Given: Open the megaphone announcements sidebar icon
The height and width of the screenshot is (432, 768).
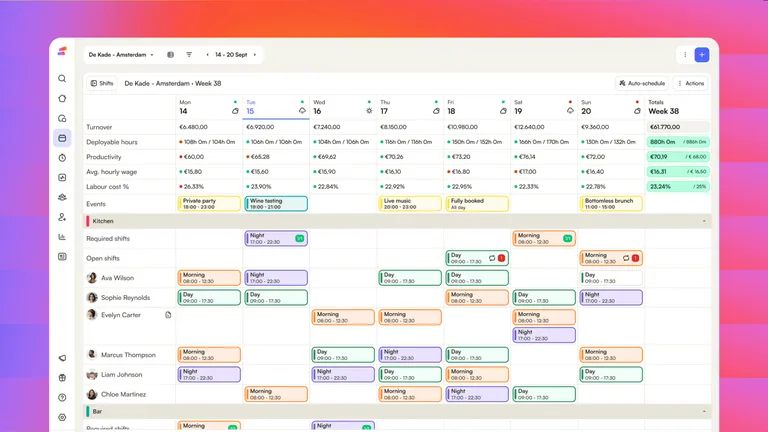Looking at the screenshot, I should point(62,358).
